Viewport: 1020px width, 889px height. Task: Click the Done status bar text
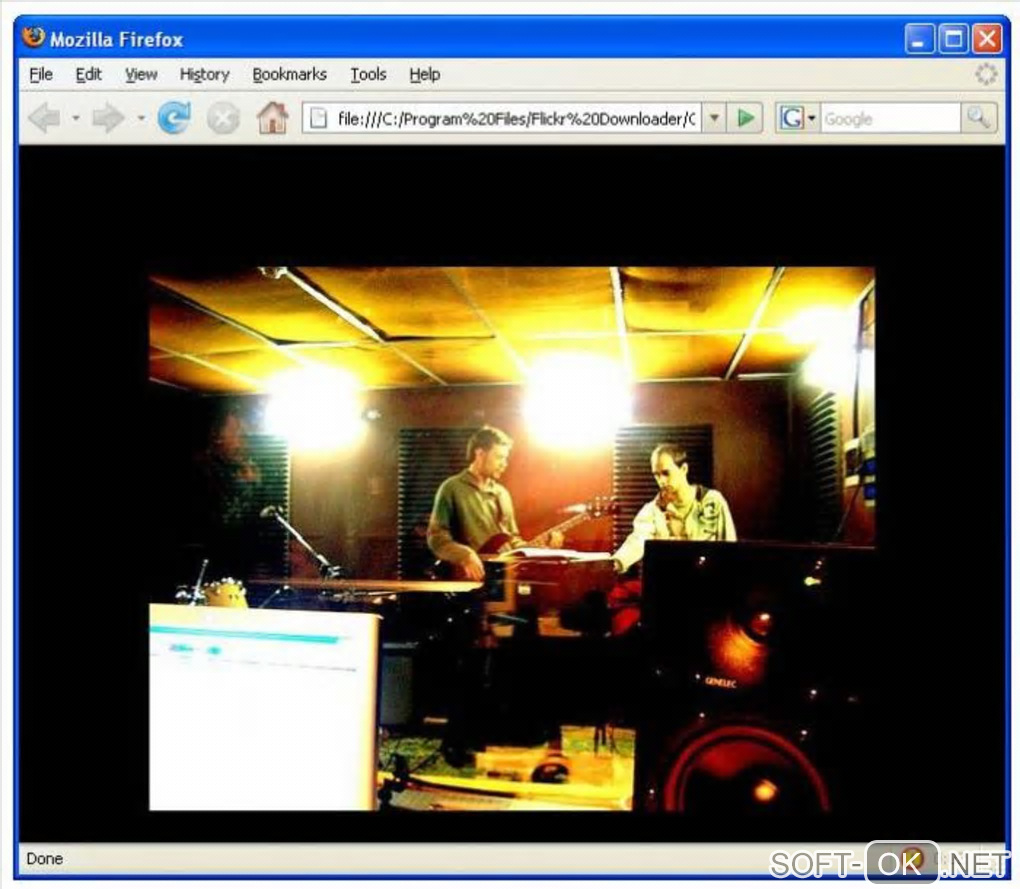(x=44, y=858)
